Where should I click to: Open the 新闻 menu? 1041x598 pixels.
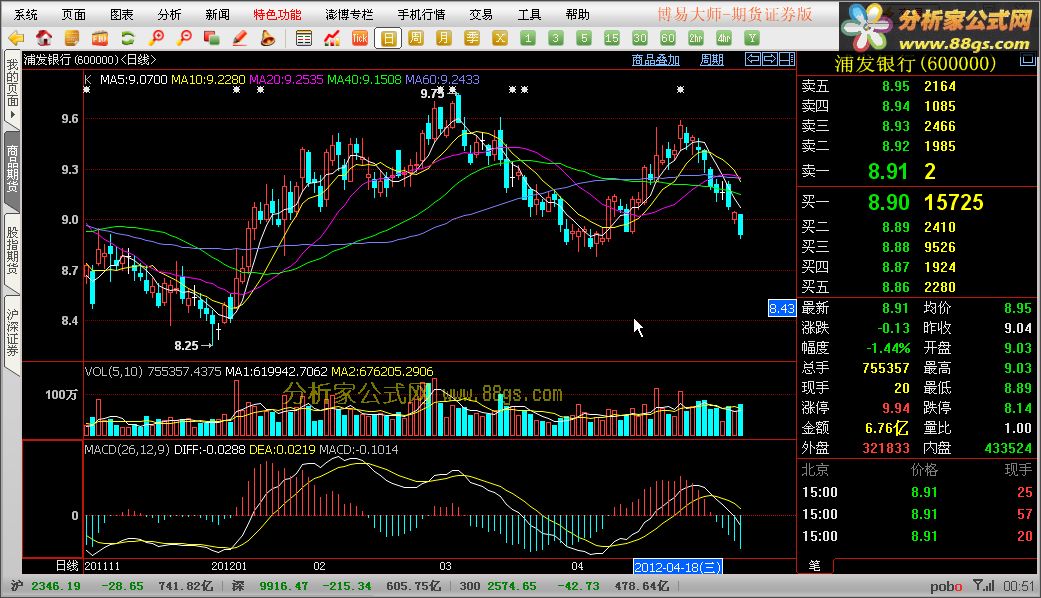coord(217,14)
